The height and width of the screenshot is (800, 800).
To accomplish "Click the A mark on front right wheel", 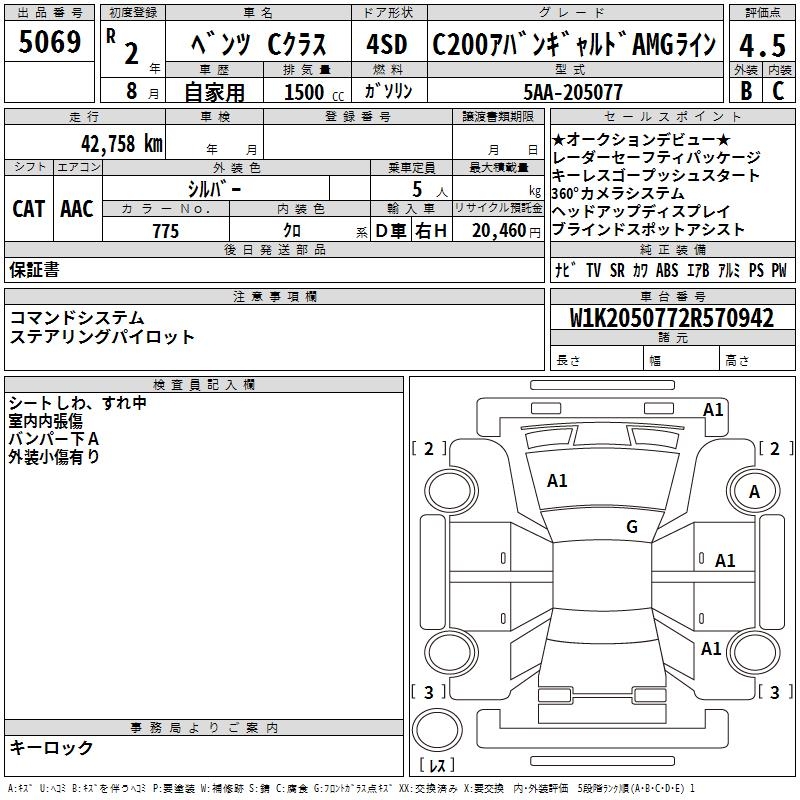I will coord(754,491).
